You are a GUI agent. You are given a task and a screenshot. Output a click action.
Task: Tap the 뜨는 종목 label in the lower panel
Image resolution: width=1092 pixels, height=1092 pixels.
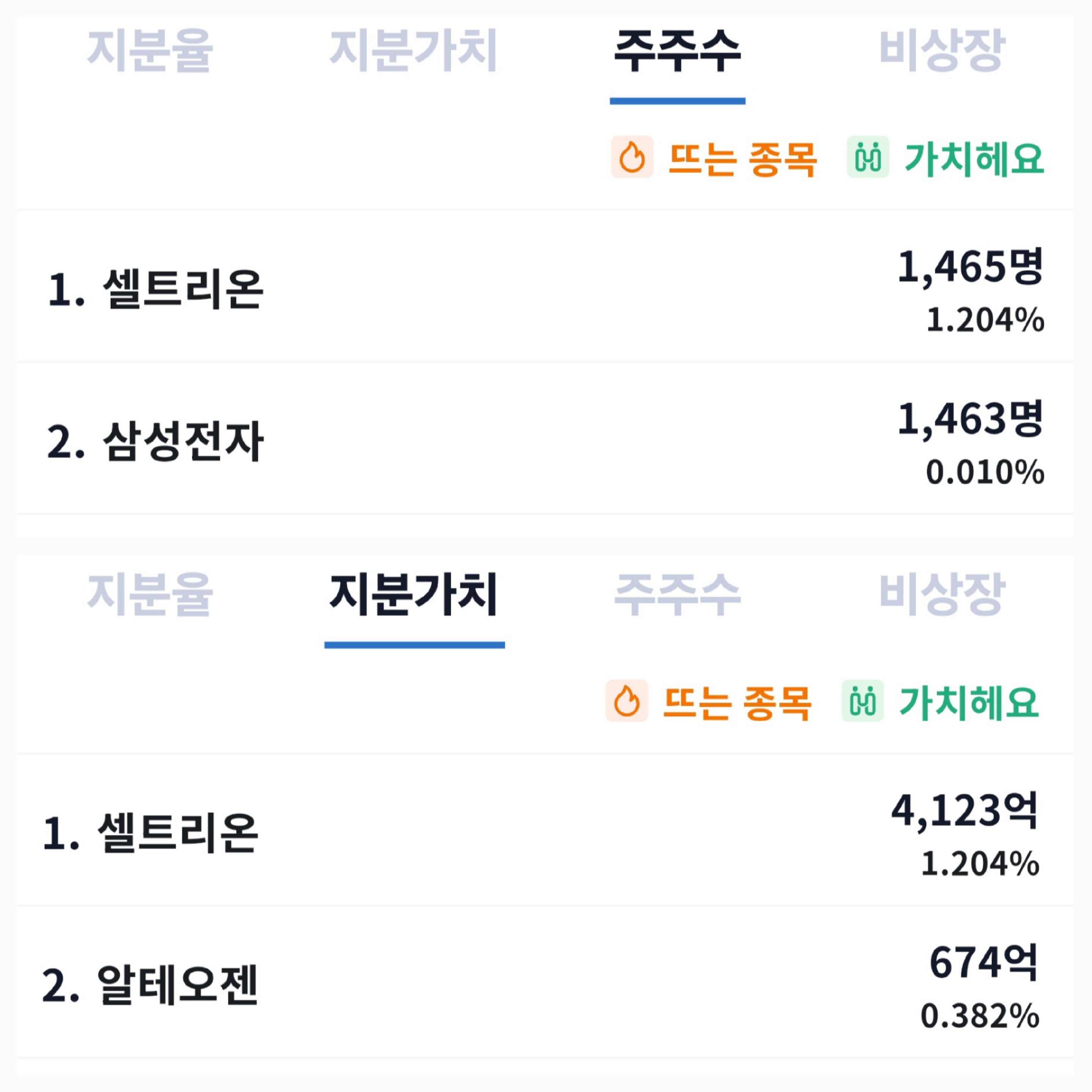737,703
